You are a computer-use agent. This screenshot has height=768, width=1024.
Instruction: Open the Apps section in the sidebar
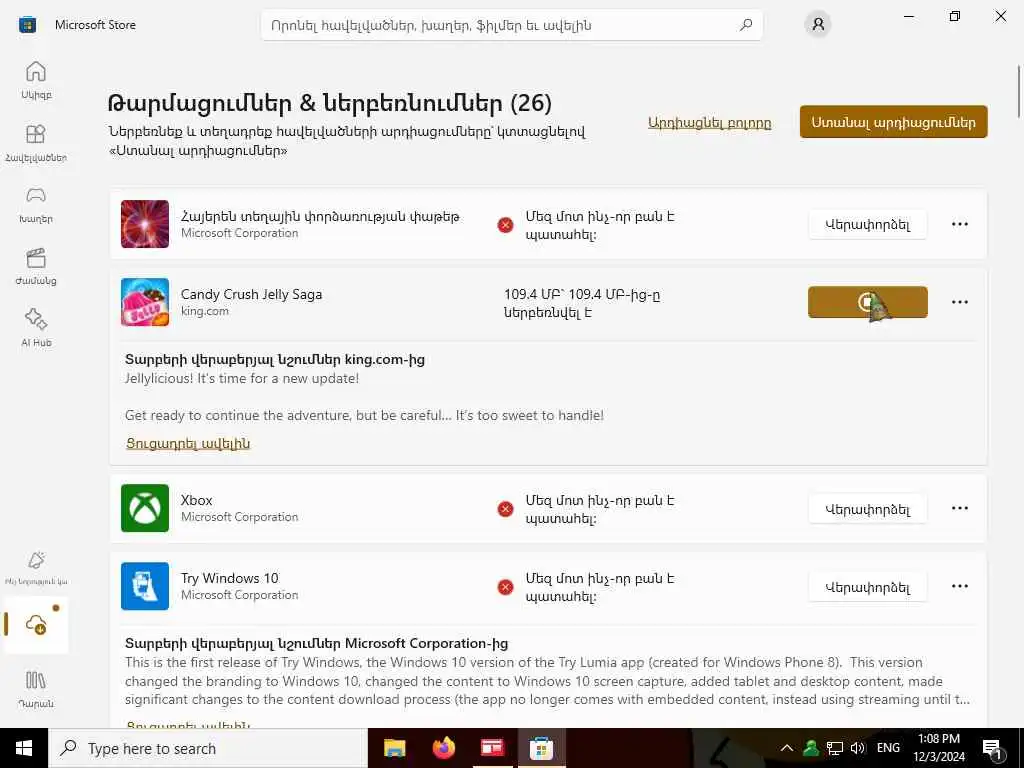pyautogui.click(x=36, y=142)
